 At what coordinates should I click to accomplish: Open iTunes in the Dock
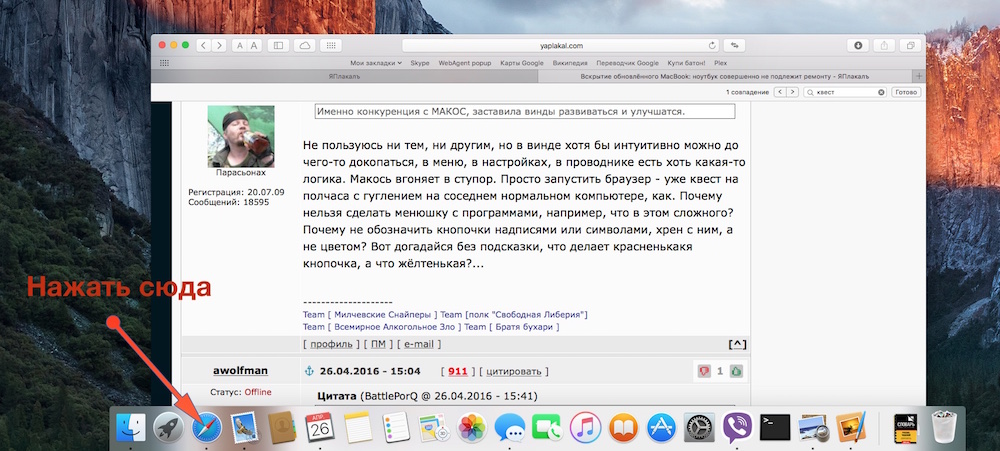[x=585, y=427]
